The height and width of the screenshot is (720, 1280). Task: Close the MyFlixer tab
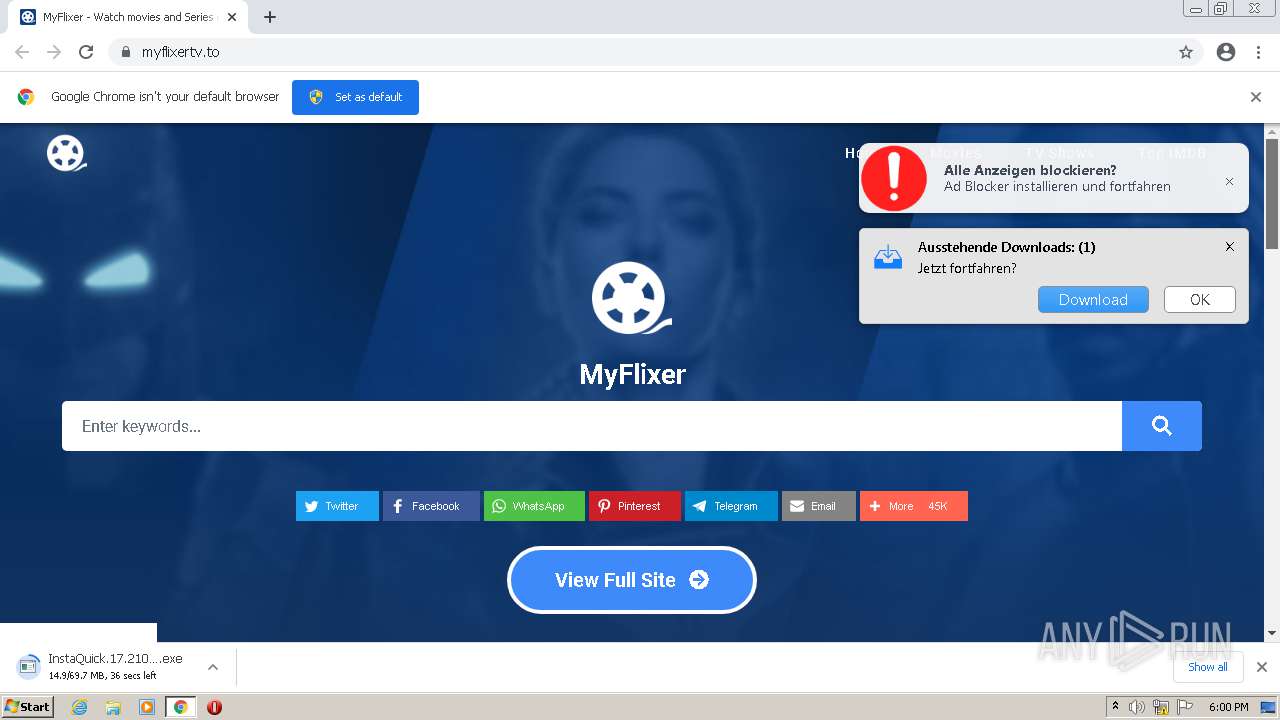[x=232, y=17]
